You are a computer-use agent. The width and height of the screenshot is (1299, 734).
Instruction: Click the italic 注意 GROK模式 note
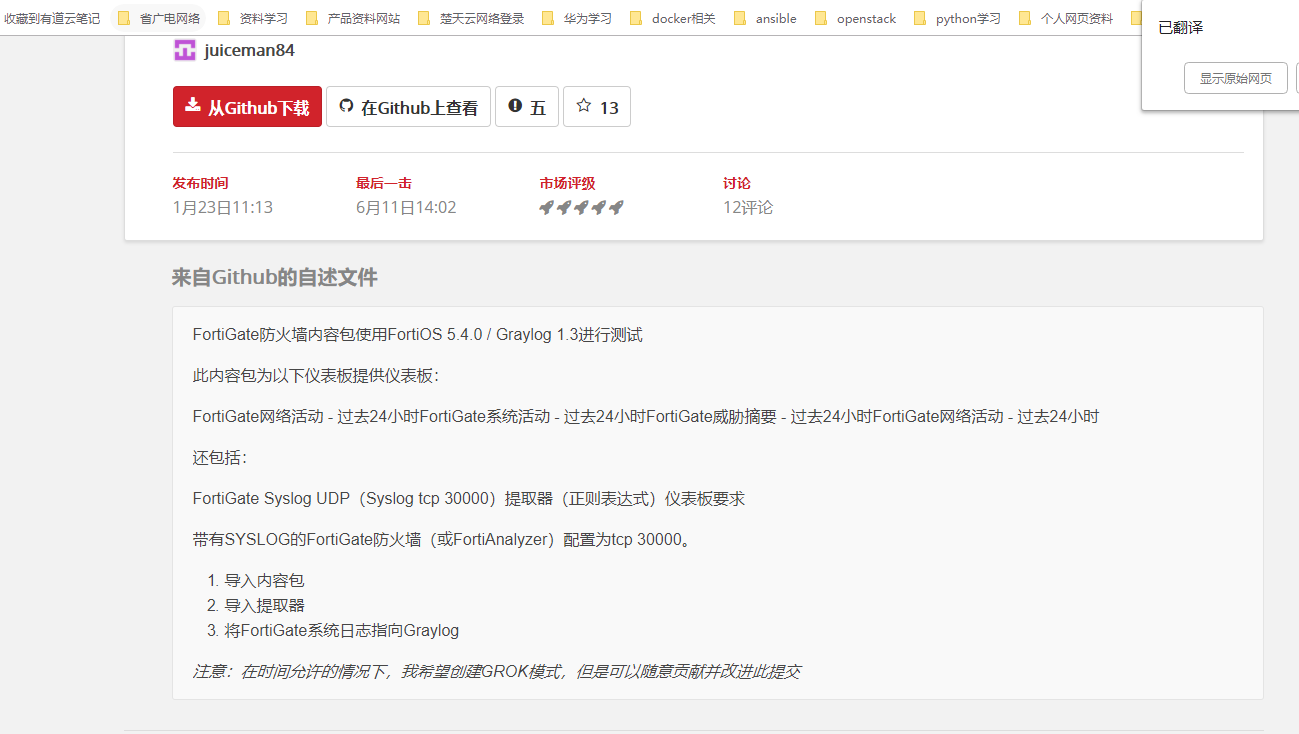click(x=496, y=672)
